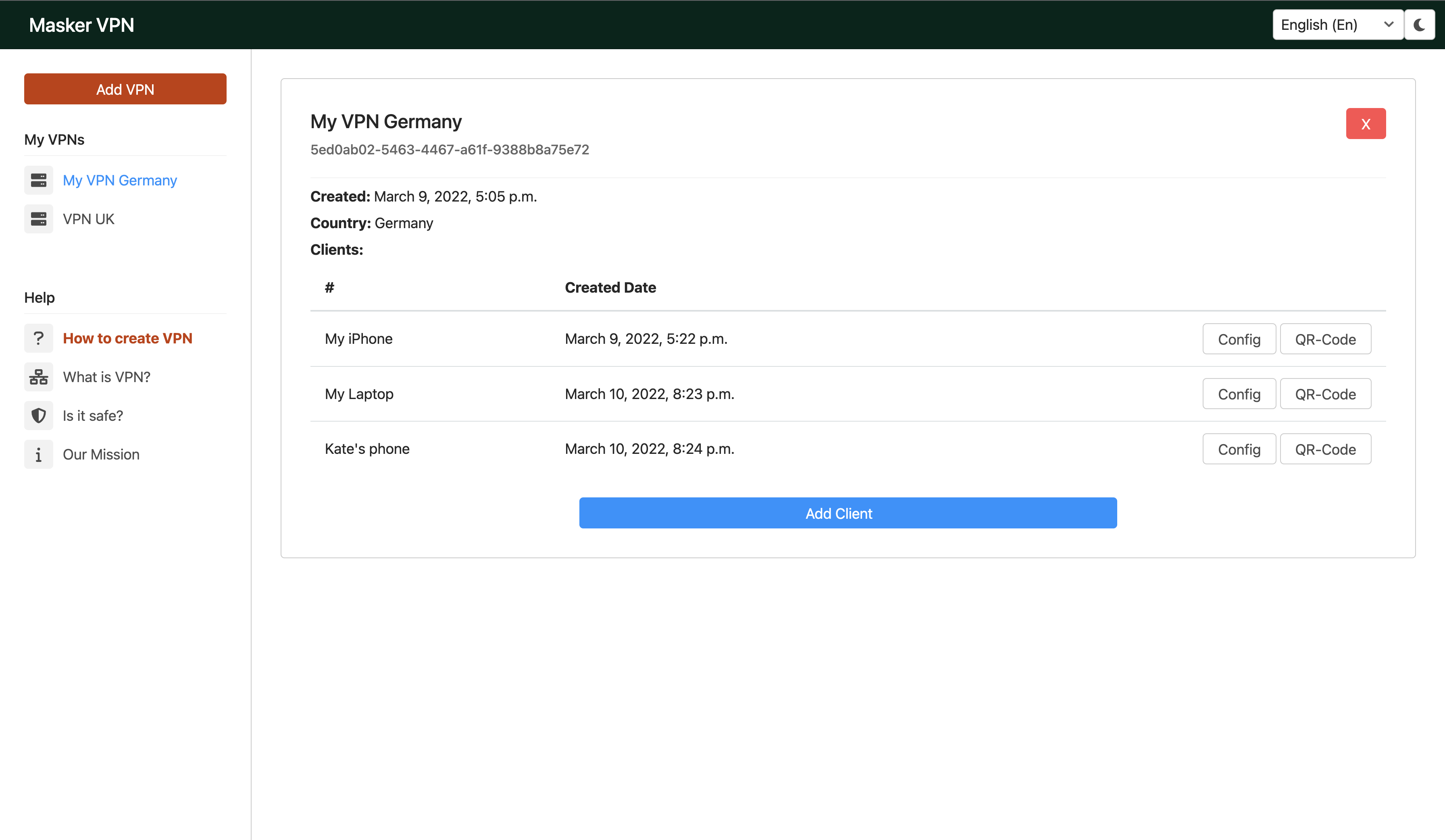Screen dimensions: 1445x840
Task: Click the My iPhone client name
Action: (358, 339)
